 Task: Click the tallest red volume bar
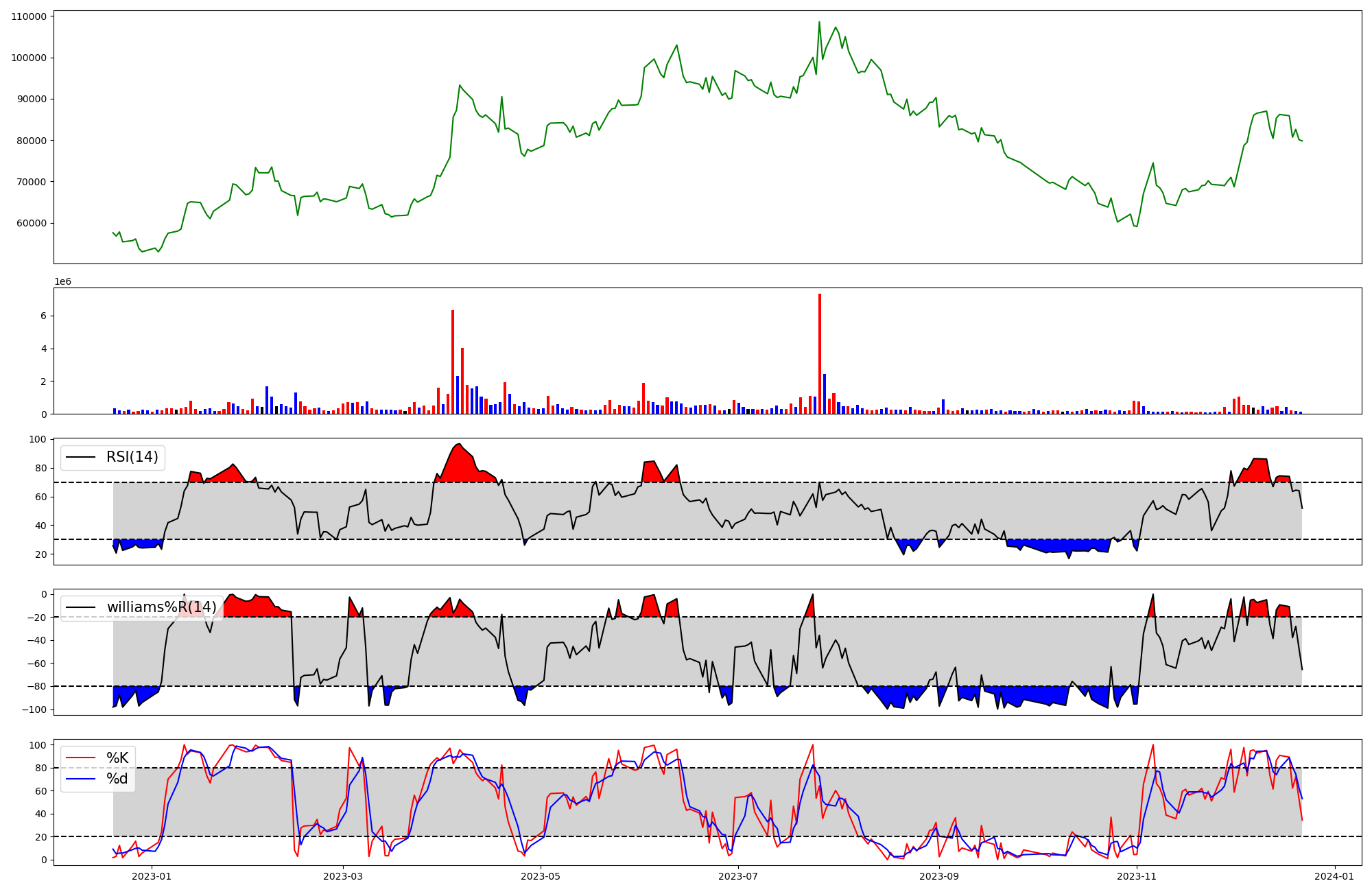click(x=819, y=353)
